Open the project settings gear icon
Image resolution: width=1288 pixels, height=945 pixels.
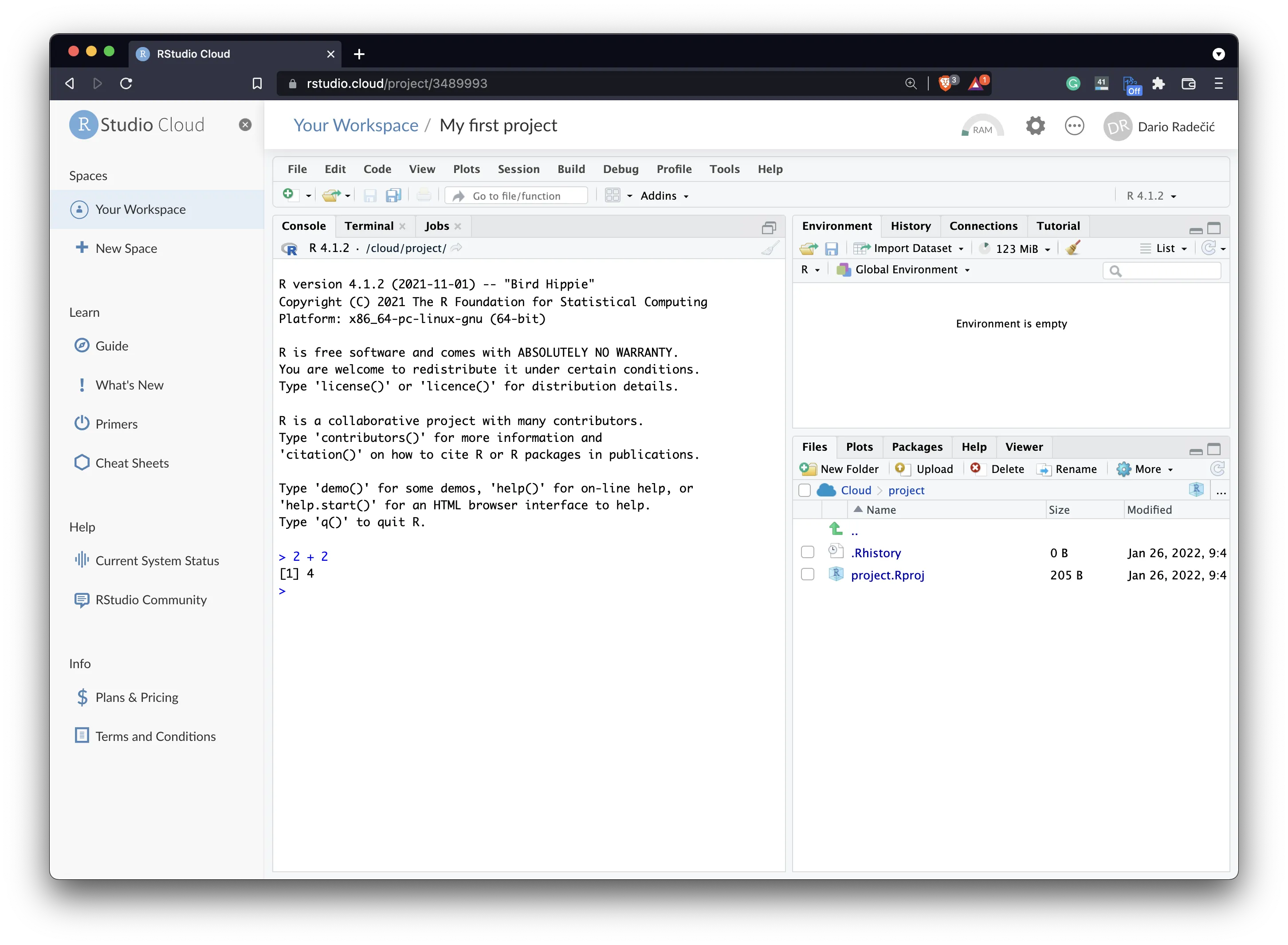coord(1035,126)
